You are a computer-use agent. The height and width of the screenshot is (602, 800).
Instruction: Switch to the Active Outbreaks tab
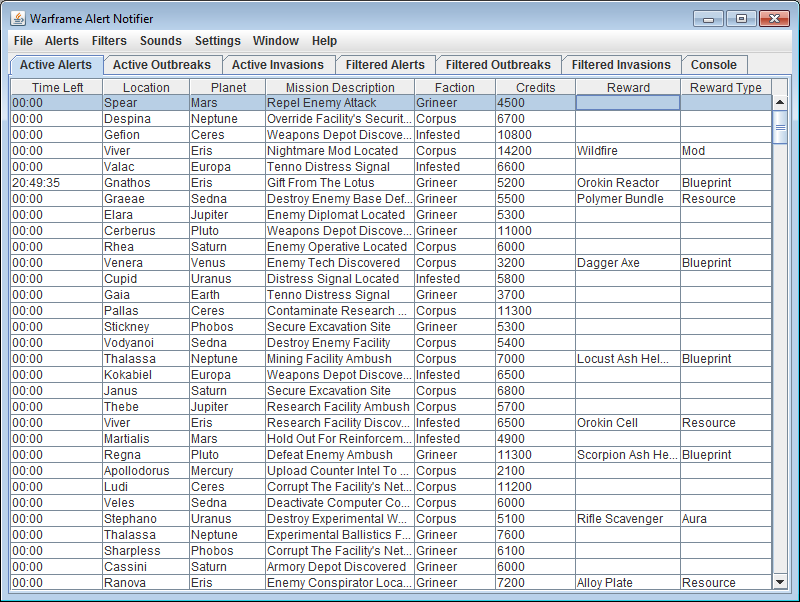[x=161, y=65]
